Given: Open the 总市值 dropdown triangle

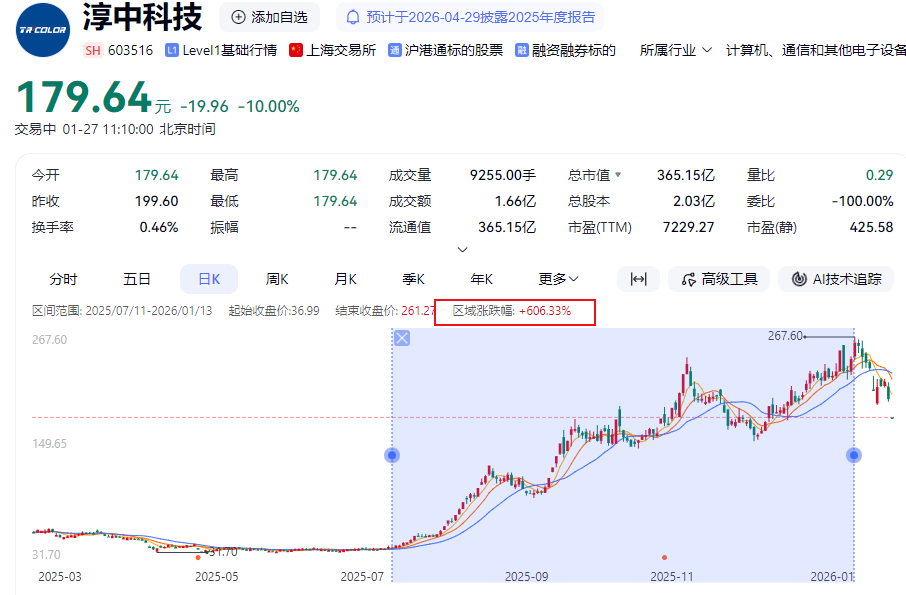Looking at the screenshot, I should pyautogui.click(x=617, y=175).
